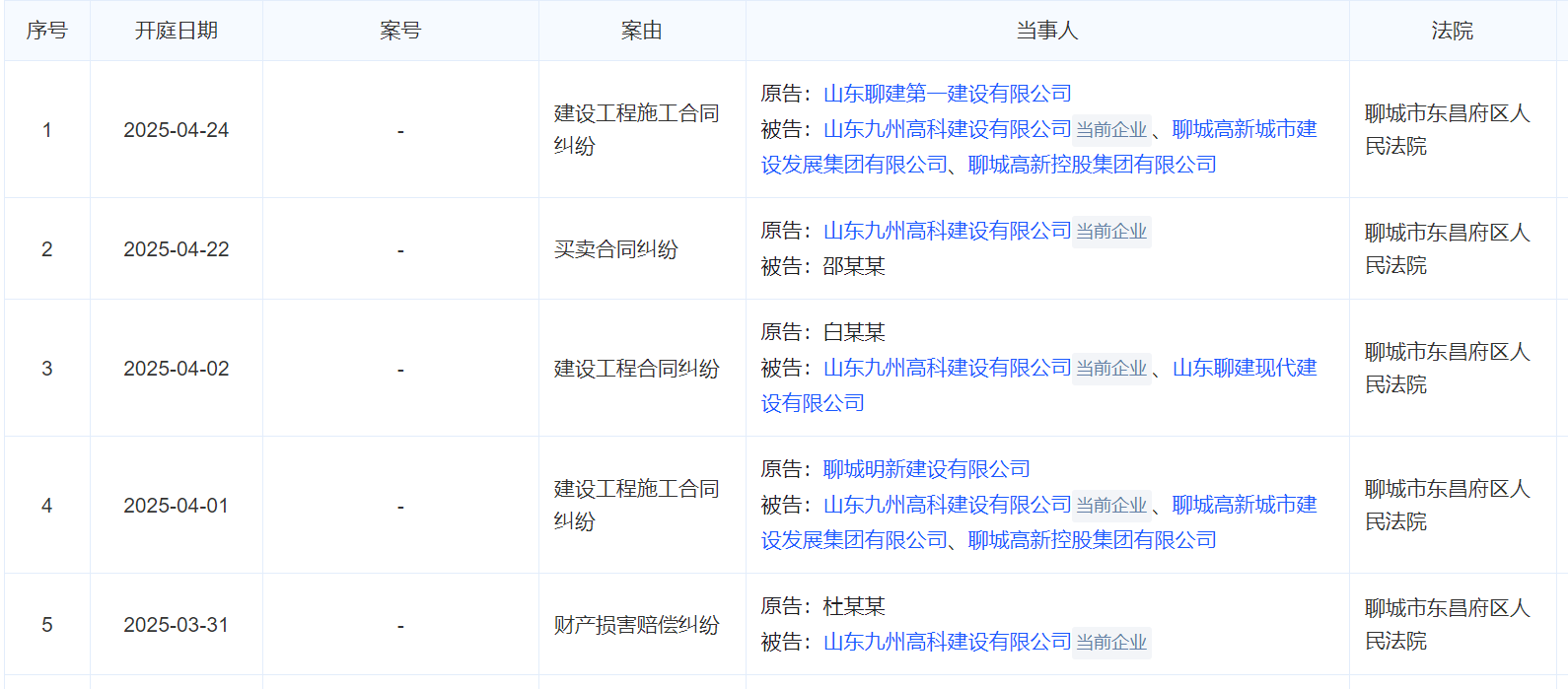Click plaintiff name 杜某某
1568x689 pixels.
(x=854, y=606)
